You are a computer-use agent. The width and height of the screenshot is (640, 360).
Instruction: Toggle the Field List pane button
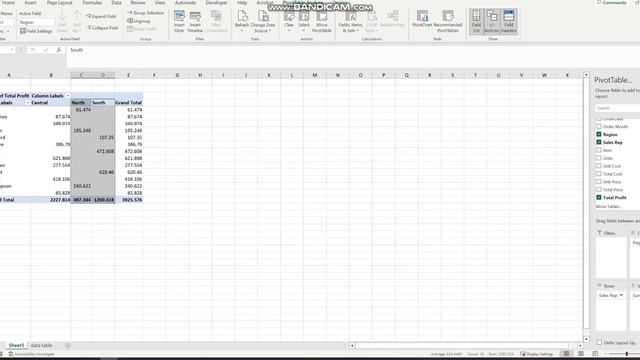pyautogui.click(x=476, y=22)
